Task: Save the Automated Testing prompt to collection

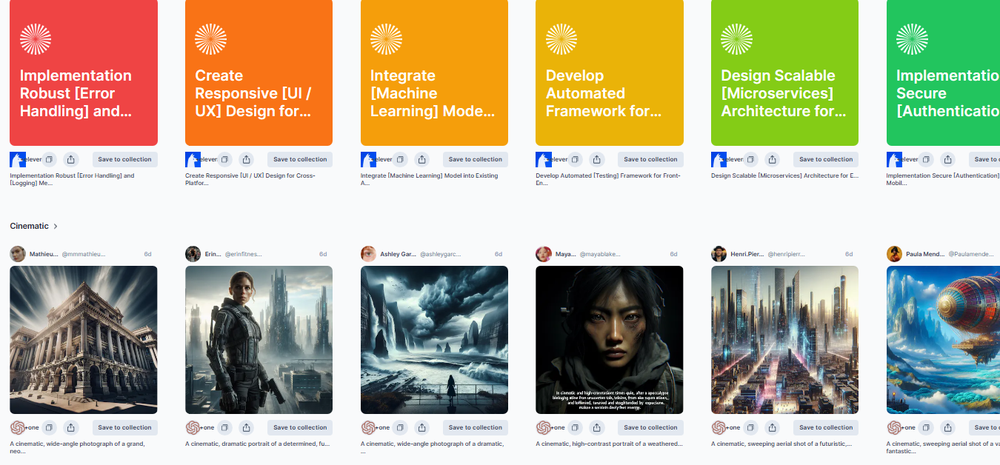Action: (x=651, y=159)
